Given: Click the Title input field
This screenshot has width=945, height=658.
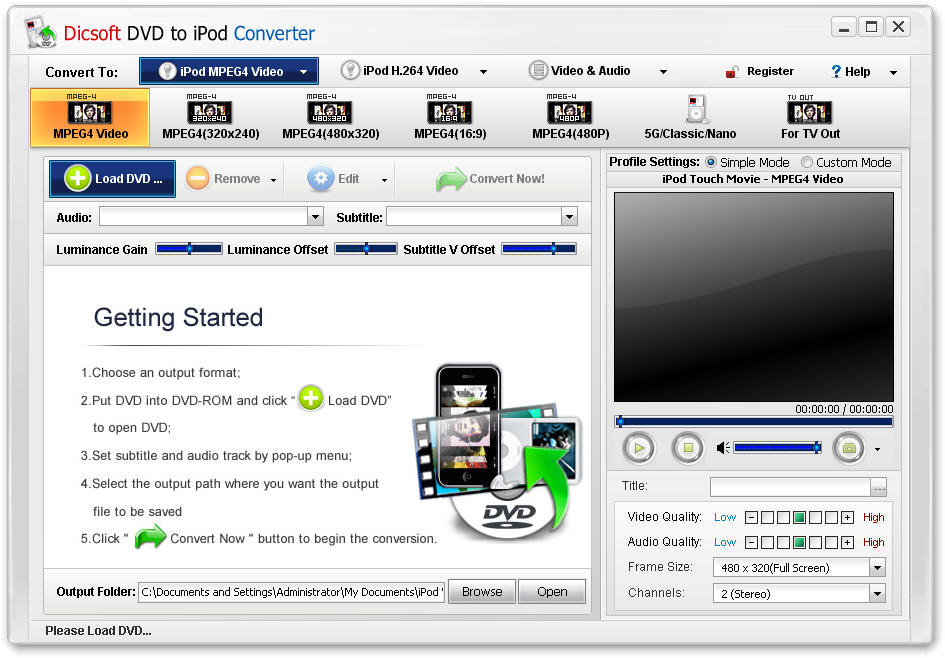Looking at the screenshot, I should pos(791,487).
